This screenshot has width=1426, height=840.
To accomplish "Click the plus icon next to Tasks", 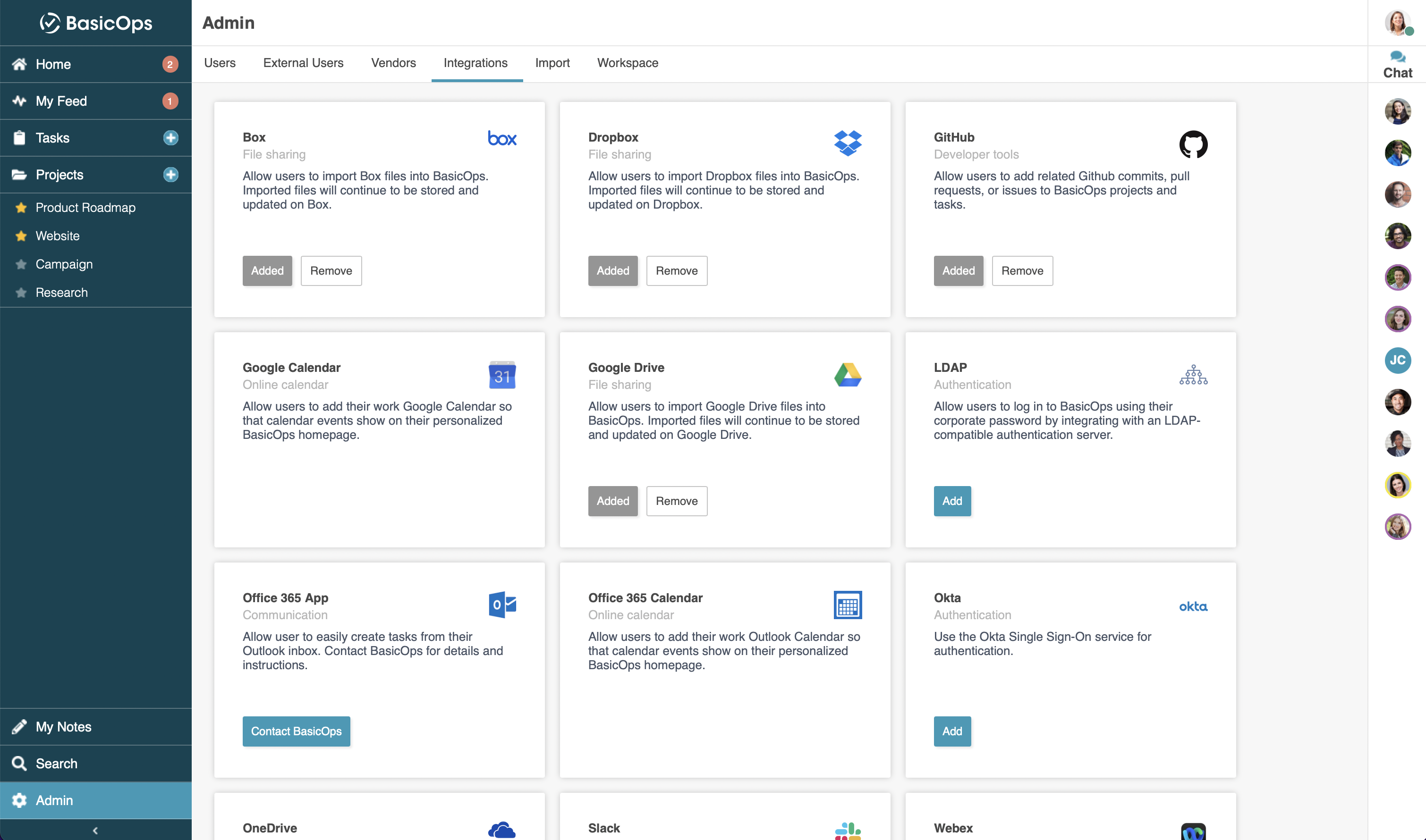I will tap(170, 137).
